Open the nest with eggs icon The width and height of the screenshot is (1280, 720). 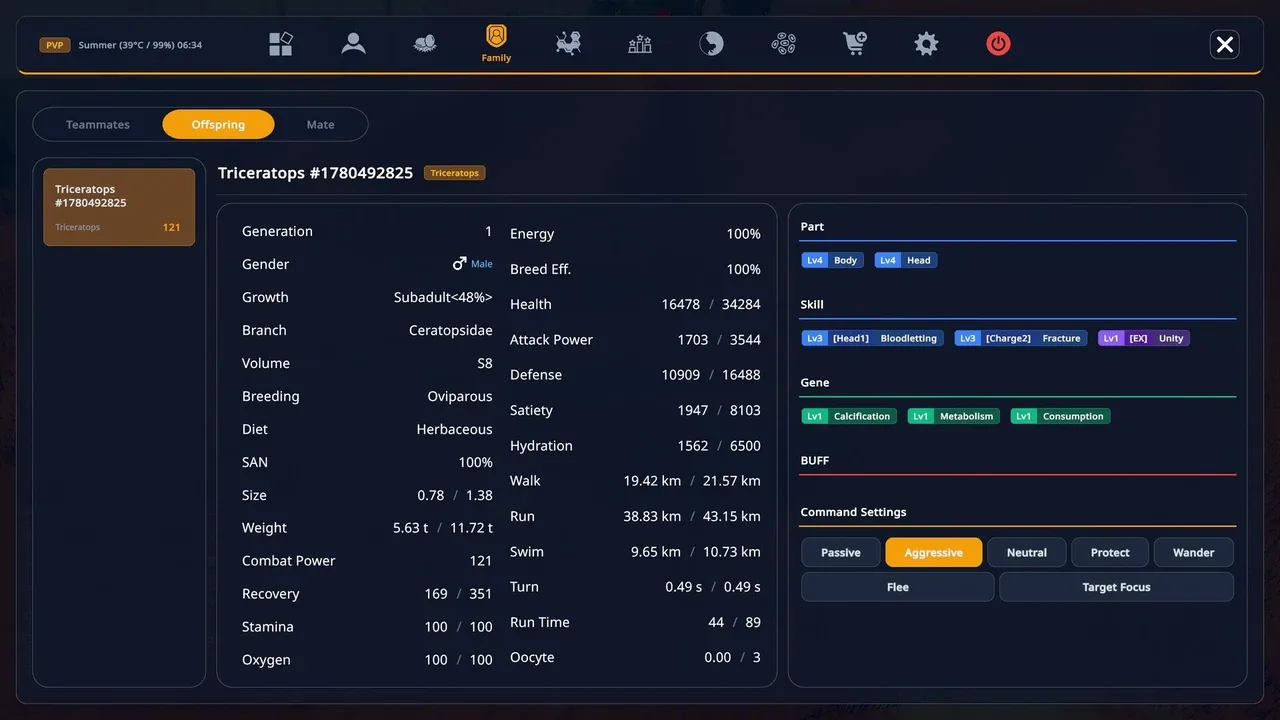[425, 43]
